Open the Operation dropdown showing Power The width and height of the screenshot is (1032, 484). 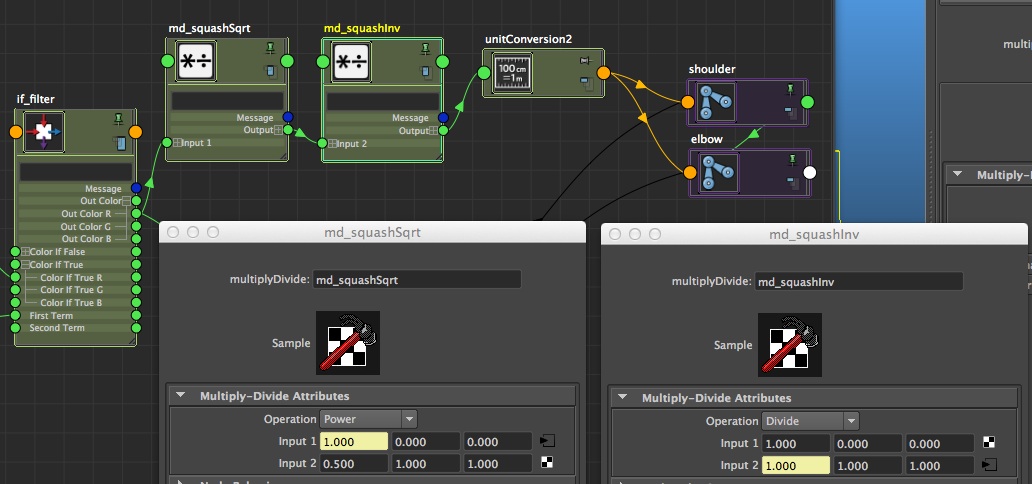click(x=368, y=419)
